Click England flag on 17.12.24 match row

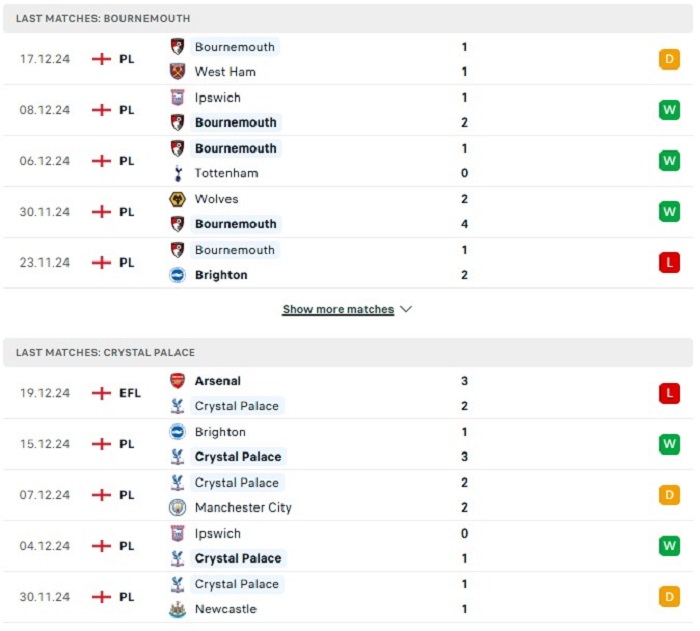(x=101, y=59)
